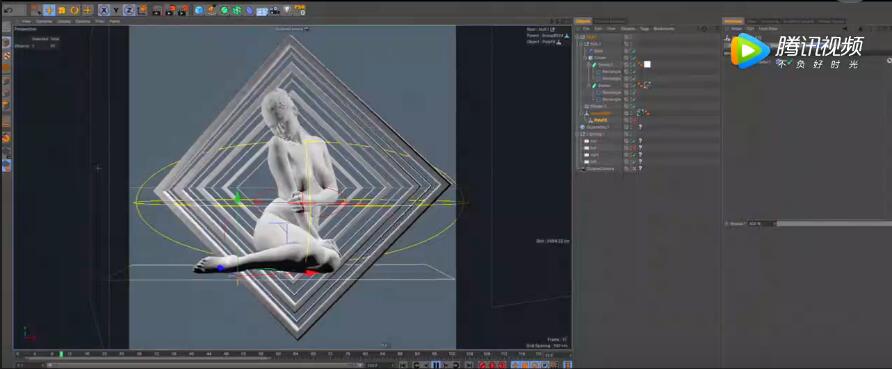892x369 pixels.
Task: Toggle the Z axis lock button
Action: coord(129,10)
